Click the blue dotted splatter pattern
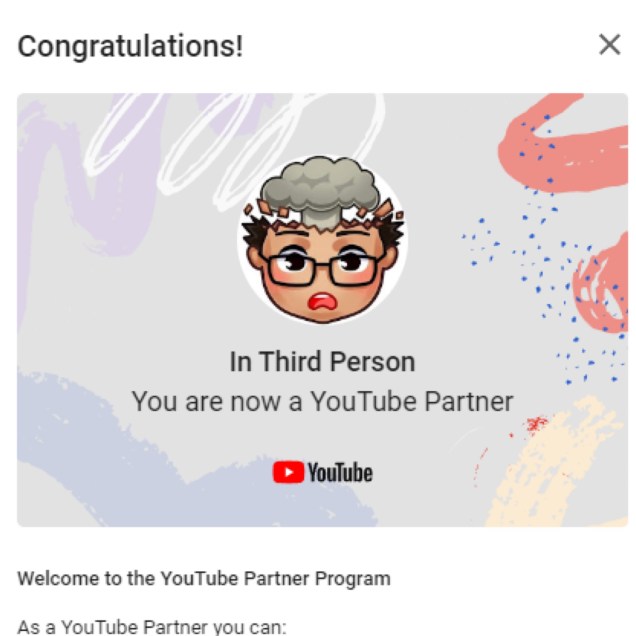This screenshot has height=636, width=636. coord(544,260)
